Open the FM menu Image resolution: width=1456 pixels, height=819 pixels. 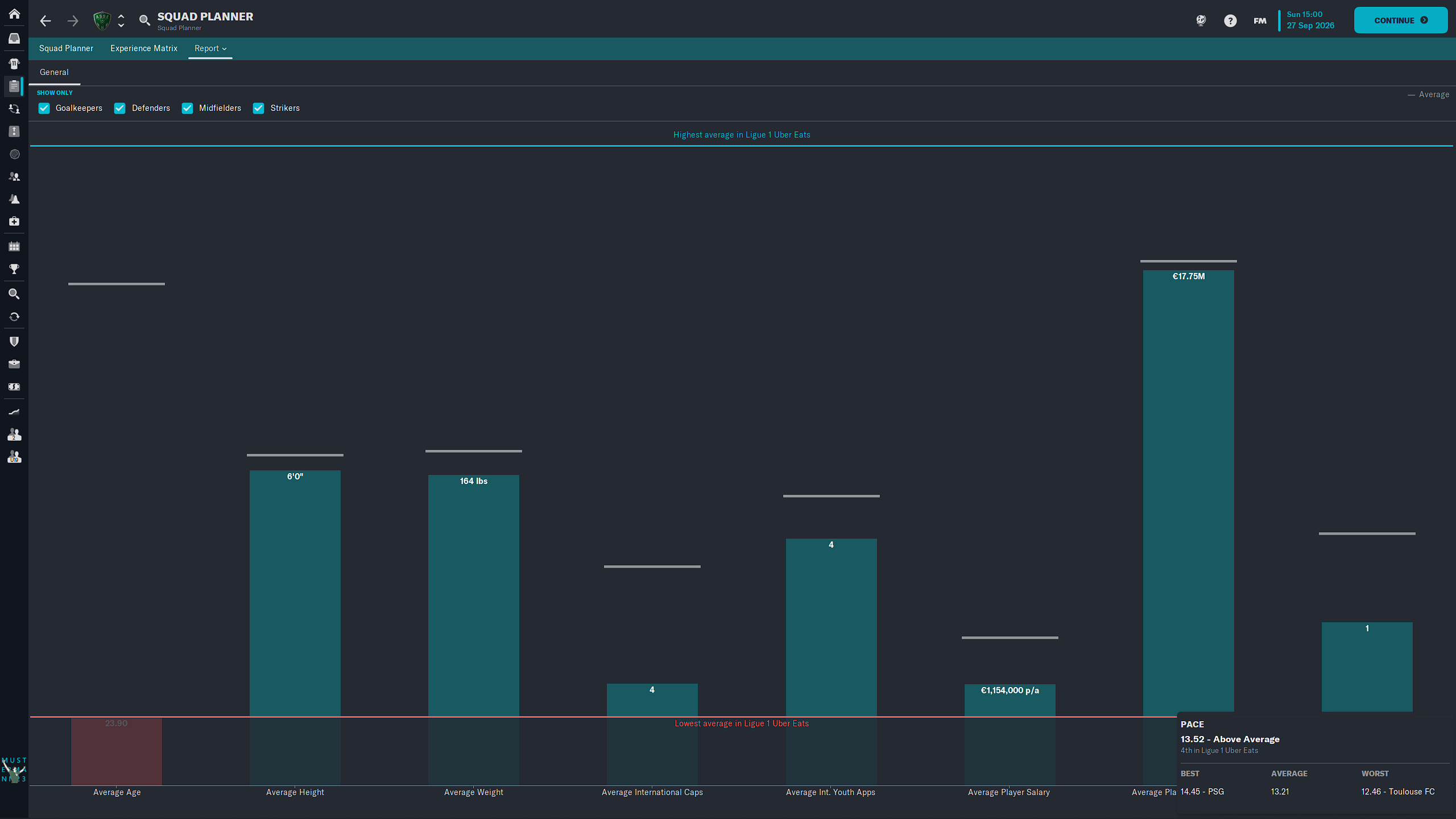[1260, 21]
